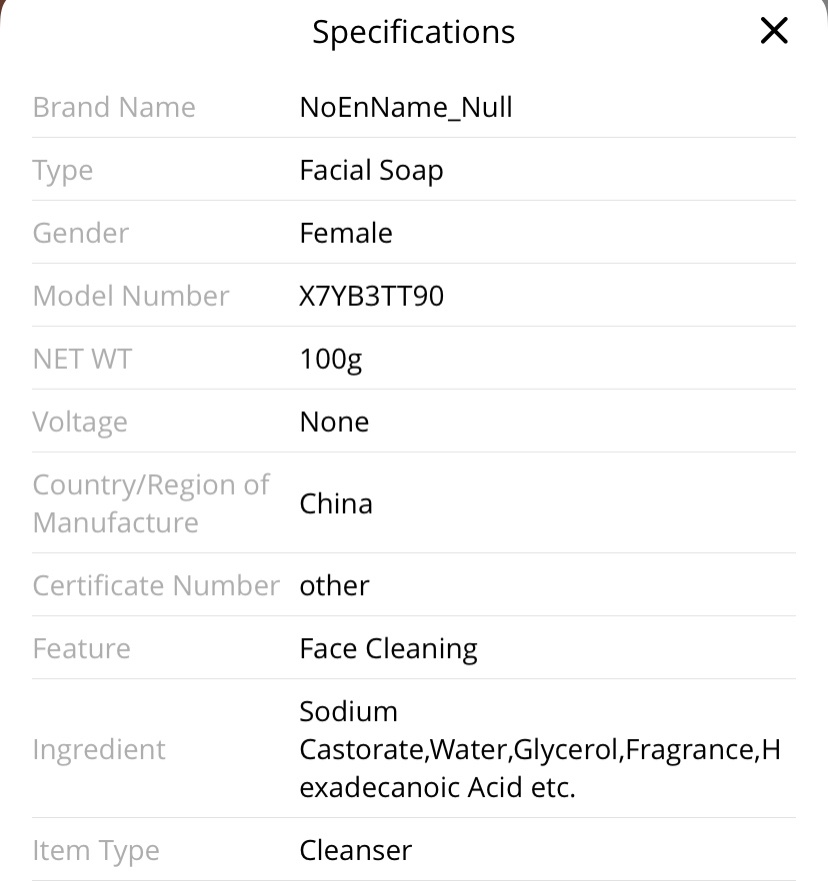Select the Specifications heading
This screenshot has width=828, height=881.
point(413,32)
